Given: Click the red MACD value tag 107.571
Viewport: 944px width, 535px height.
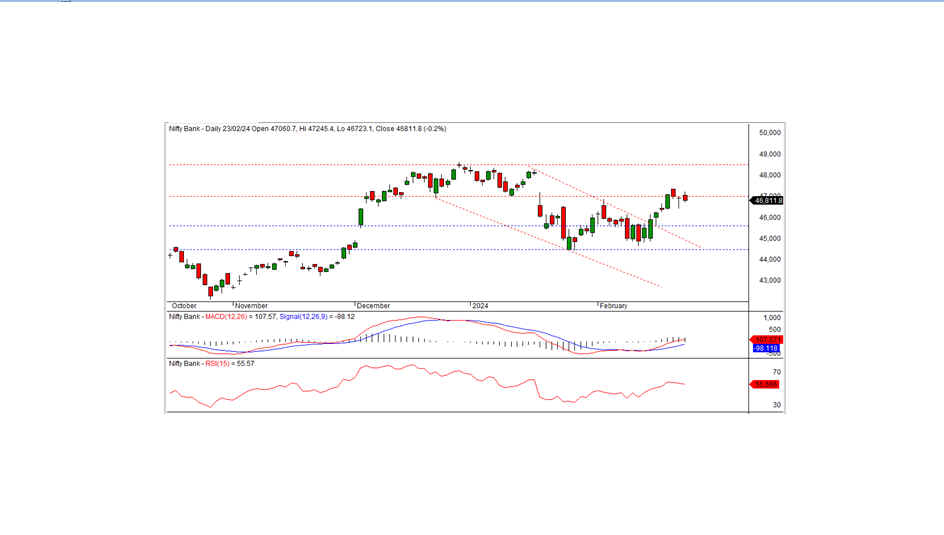Looking at the screenshot, I should pyautogui.click(x=767, y=340).
